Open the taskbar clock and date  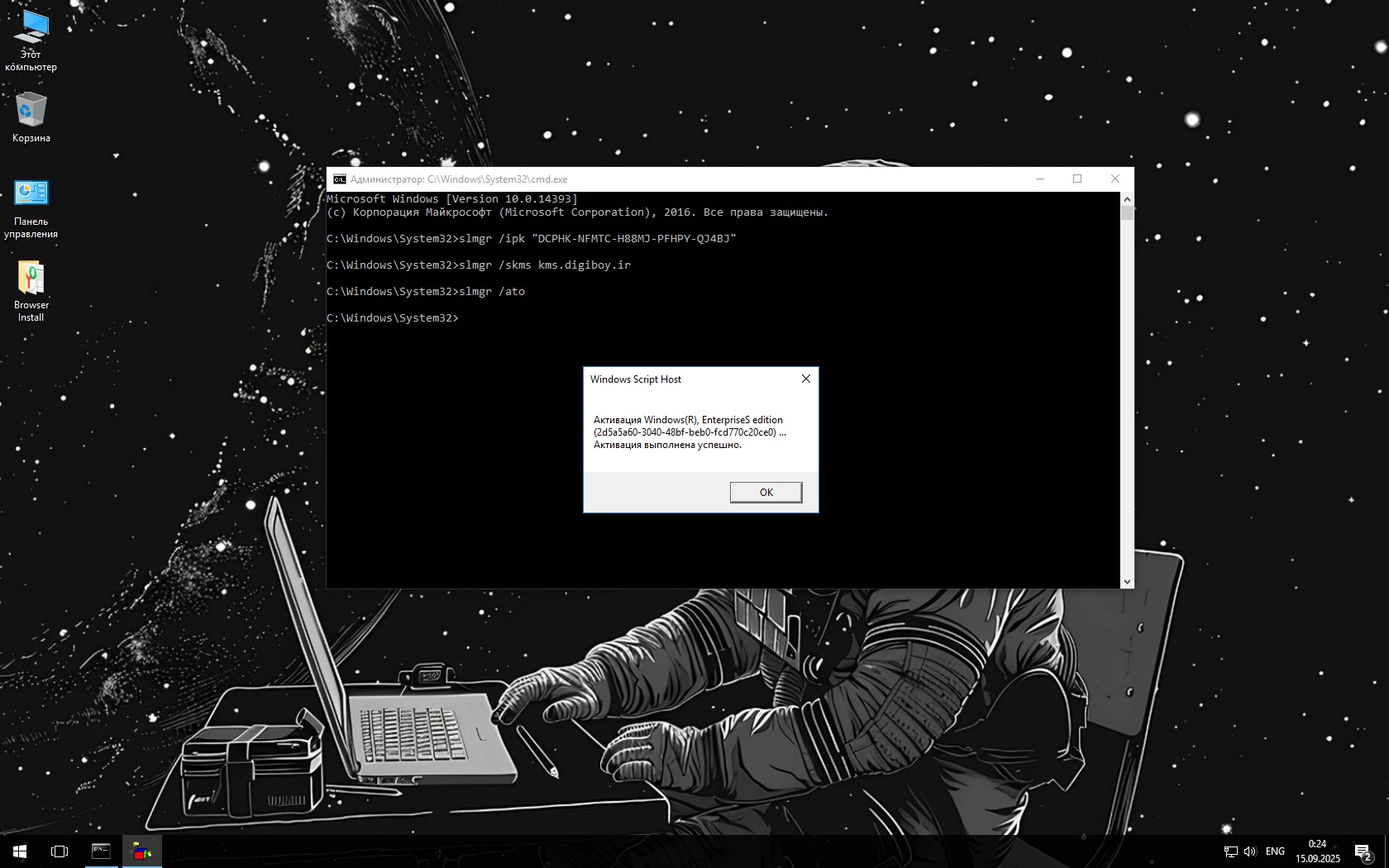click(1317, 851)
